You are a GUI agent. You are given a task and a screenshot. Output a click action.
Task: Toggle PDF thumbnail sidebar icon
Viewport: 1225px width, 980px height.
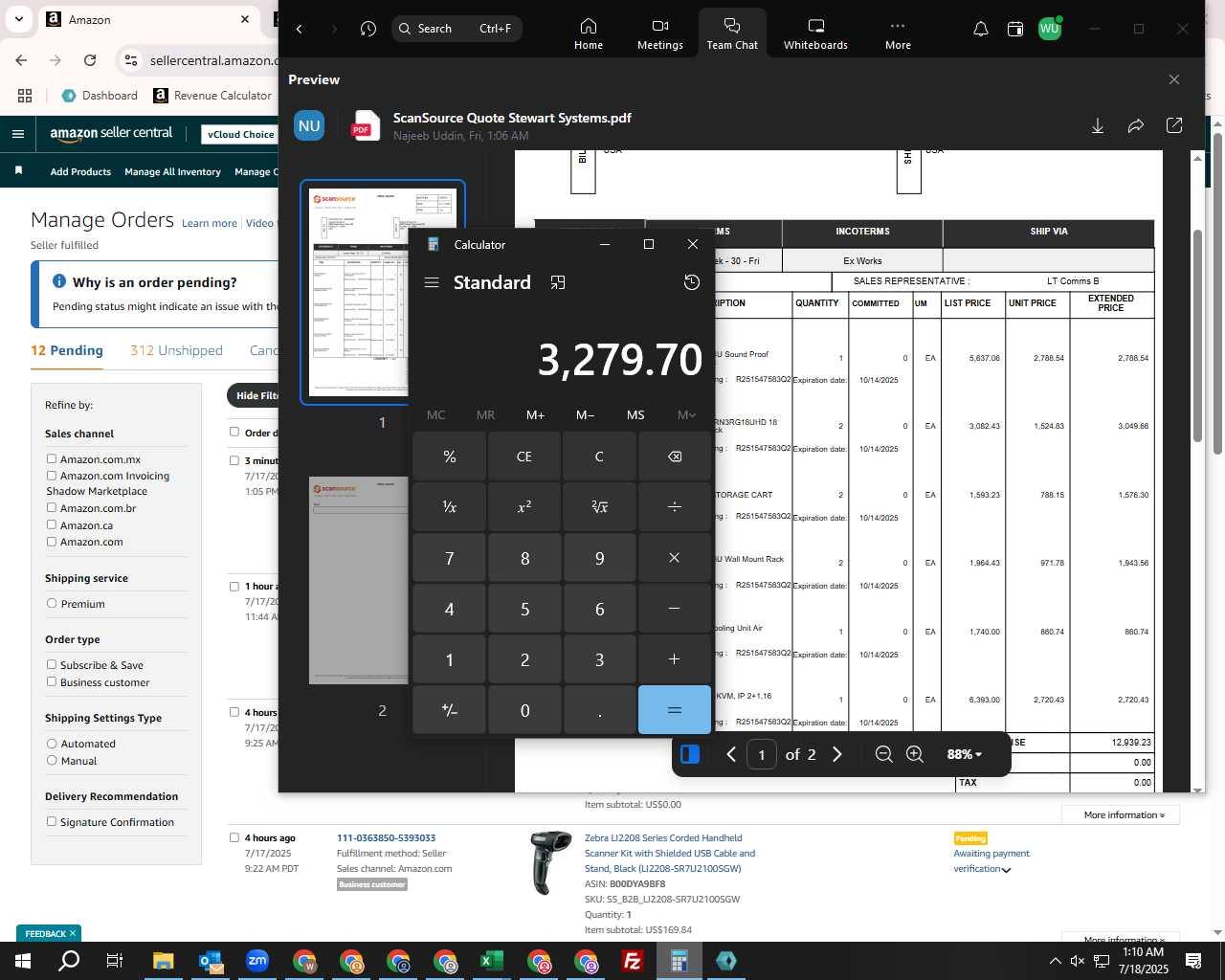[x=690, y=754]
